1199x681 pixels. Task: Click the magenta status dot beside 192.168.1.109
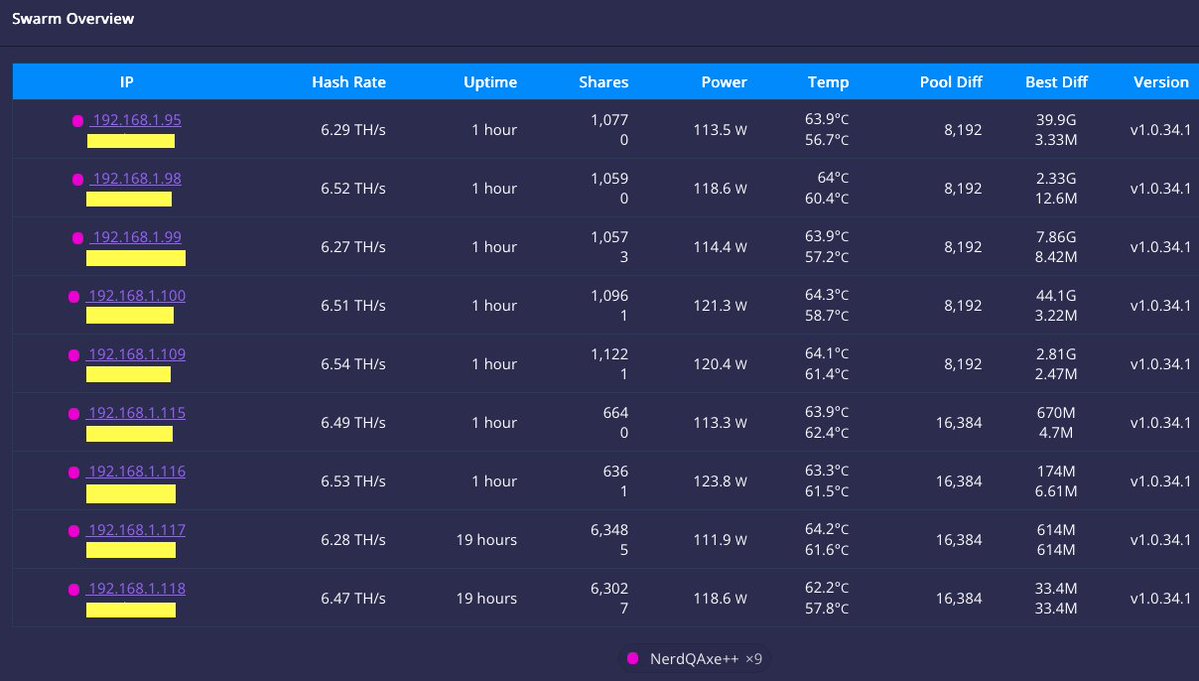[74, 355]
